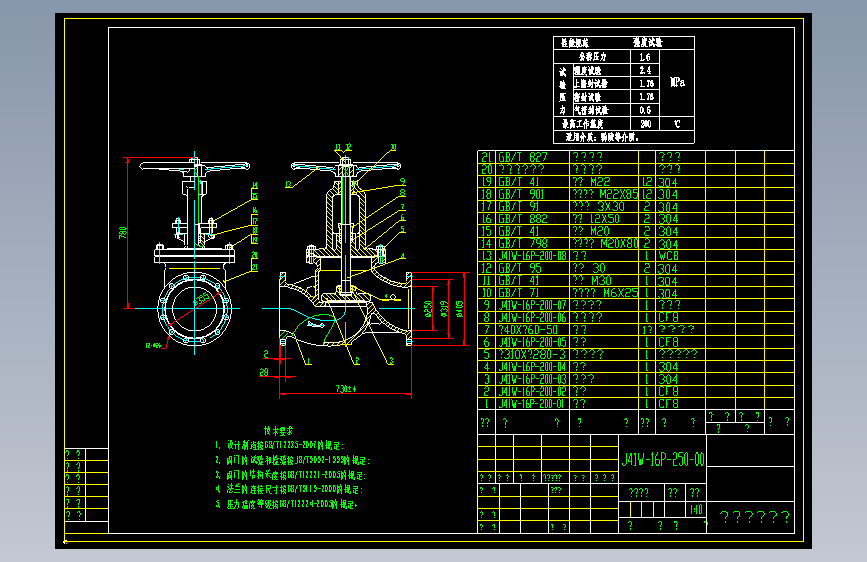Image resolution: width=867 pixels, height=562 pixels.
Task: Select the MPa unit cell
Action: pos(677,82)
